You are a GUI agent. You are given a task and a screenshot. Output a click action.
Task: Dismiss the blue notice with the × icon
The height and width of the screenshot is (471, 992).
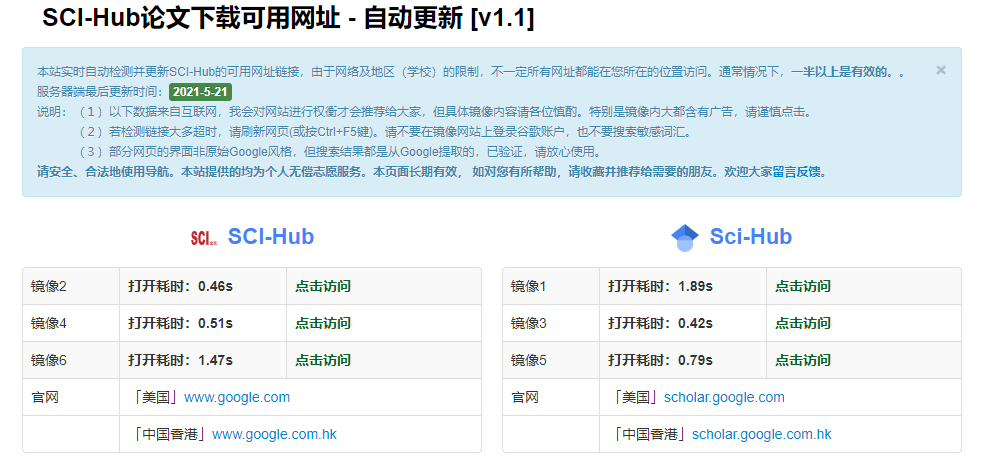click(x=941, y=70)
